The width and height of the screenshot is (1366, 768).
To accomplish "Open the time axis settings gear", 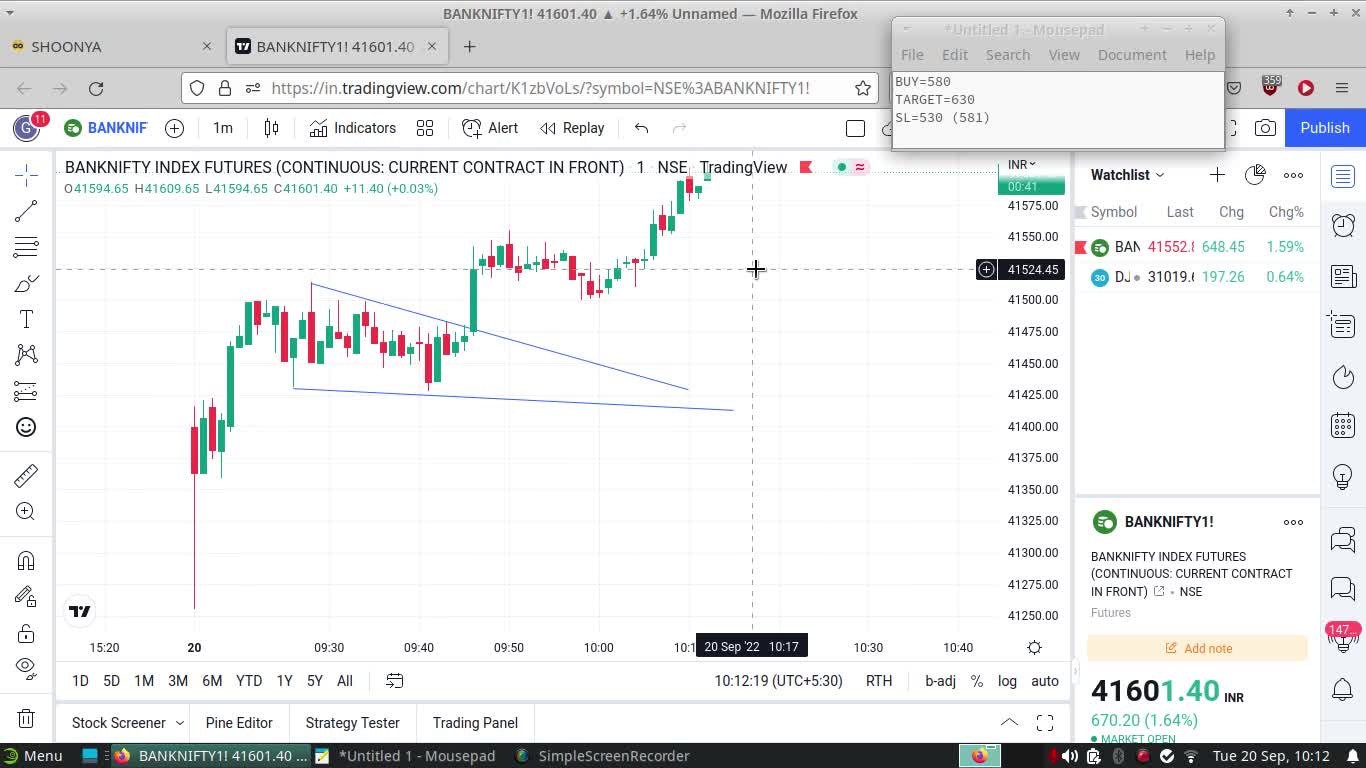I will coord(1035,647).
